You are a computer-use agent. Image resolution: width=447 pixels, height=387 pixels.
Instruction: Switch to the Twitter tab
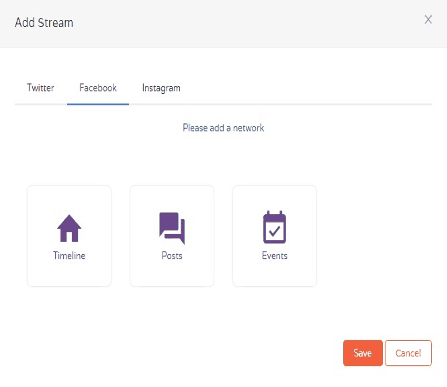[41, 88]
